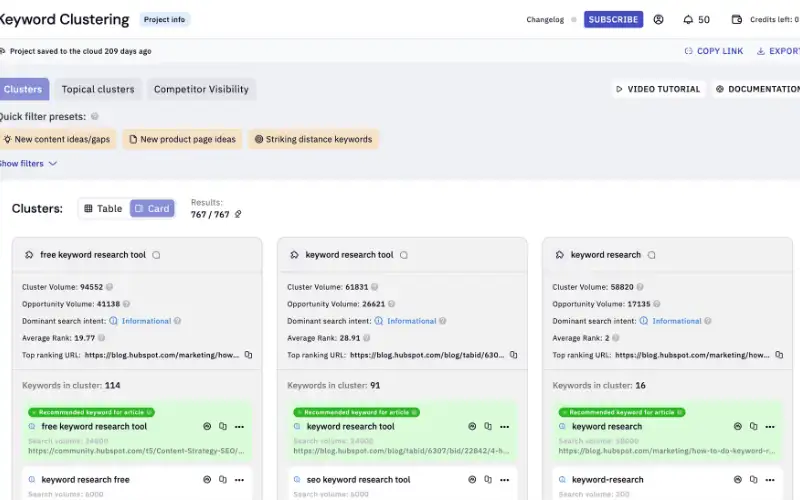Click COPY LINK
Screen dimensions: 800x500
coord(714,51)
